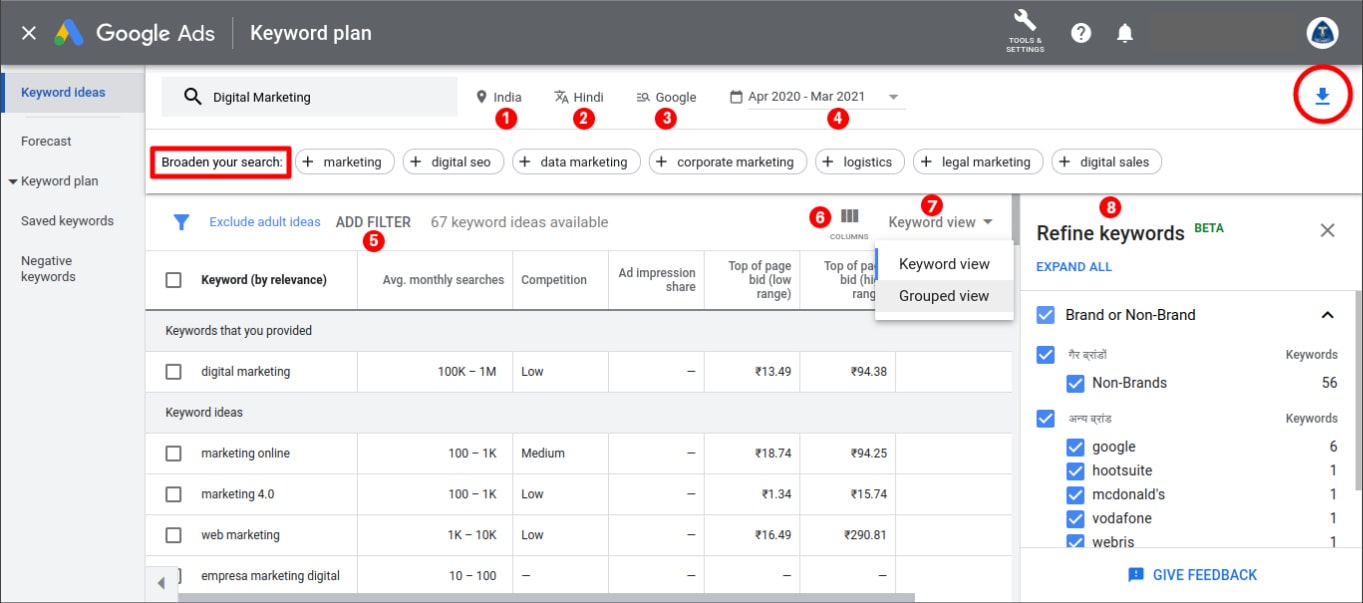Open the Columns selector icon

[849, 216]
